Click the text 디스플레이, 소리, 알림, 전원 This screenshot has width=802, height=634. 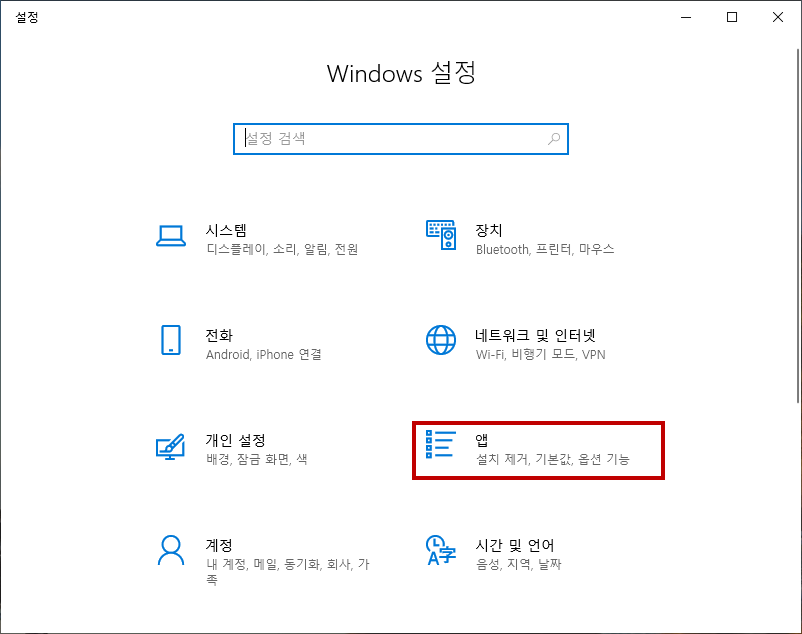click(282, 250)
